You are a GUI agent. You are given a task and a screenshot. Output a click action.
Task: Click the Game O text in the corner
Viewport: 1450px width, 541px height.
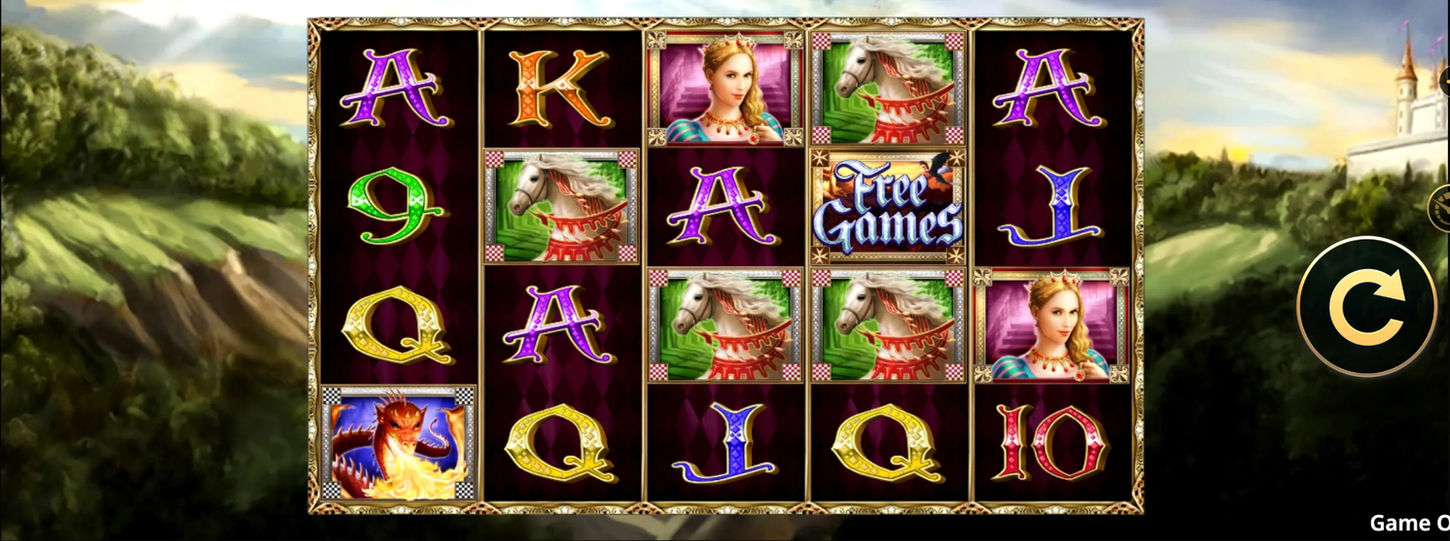coord(1409,523)
